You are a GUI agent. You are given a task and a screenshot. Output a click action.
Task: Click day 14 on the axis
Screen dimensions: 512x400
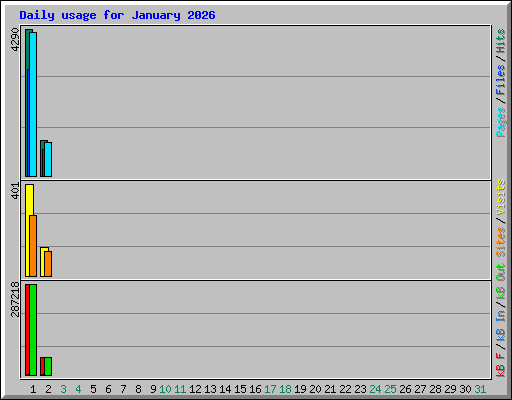click(x=225, y=389)
